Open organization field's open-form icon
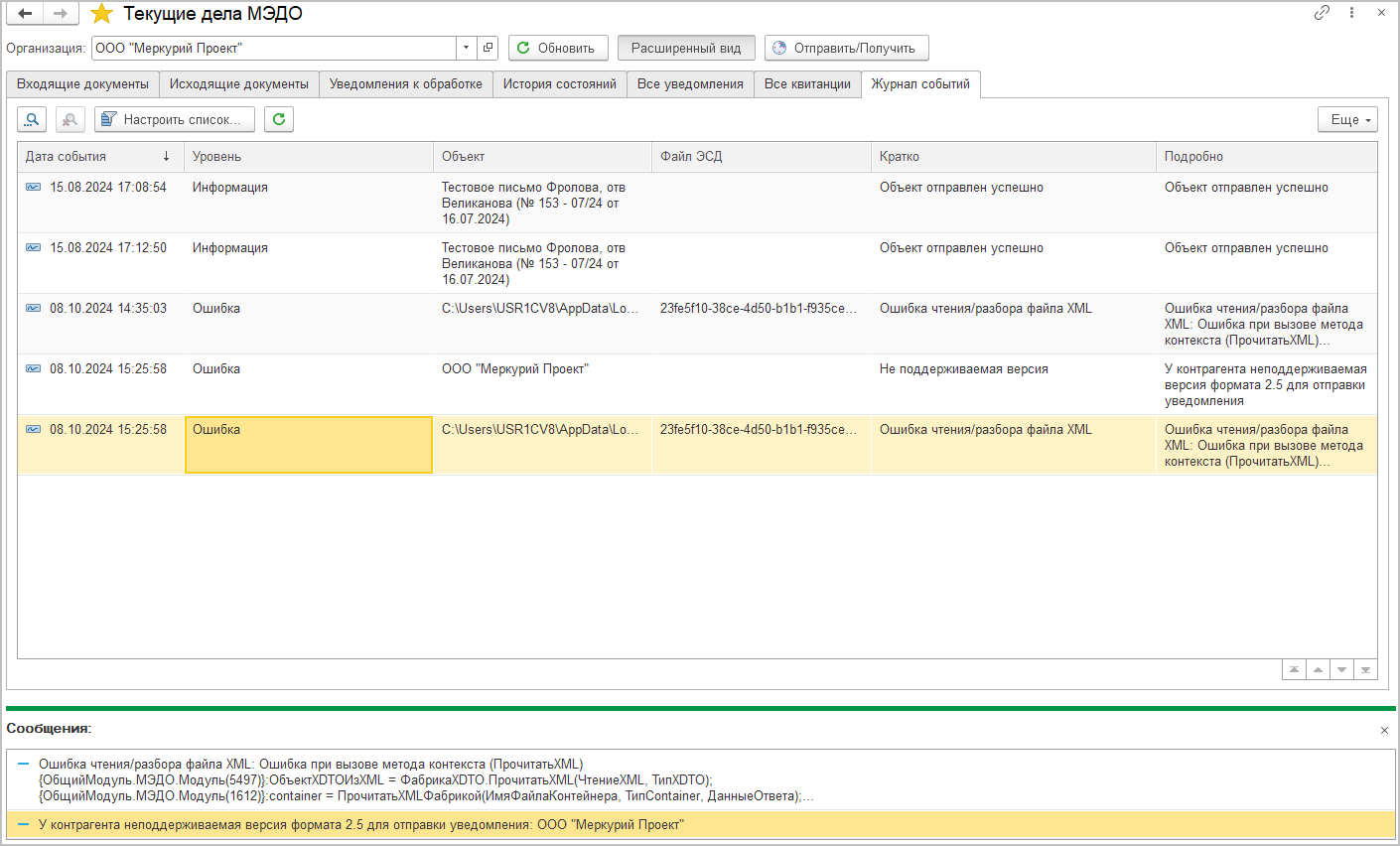 pos(488,48)
